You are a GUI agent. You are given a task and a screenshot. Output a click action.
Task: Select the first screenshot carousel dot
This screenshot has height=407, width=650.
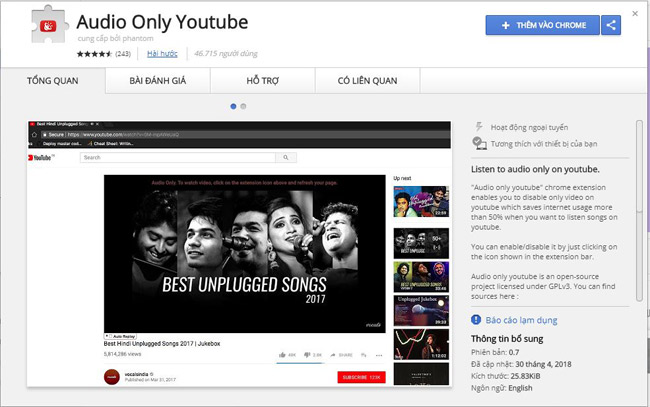[x=233, y=107]
